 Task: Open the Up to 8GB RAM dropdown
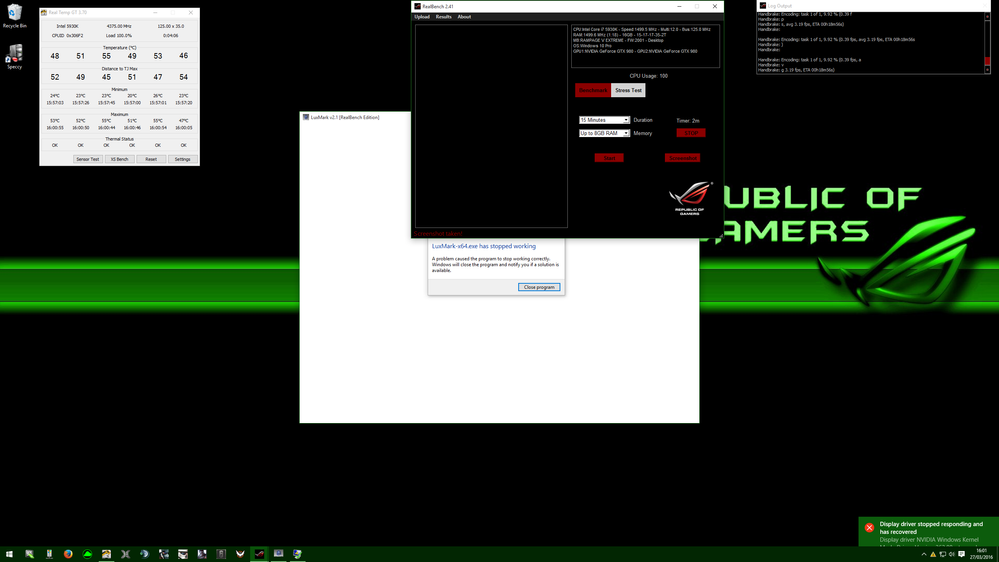[x=604, y=133]
